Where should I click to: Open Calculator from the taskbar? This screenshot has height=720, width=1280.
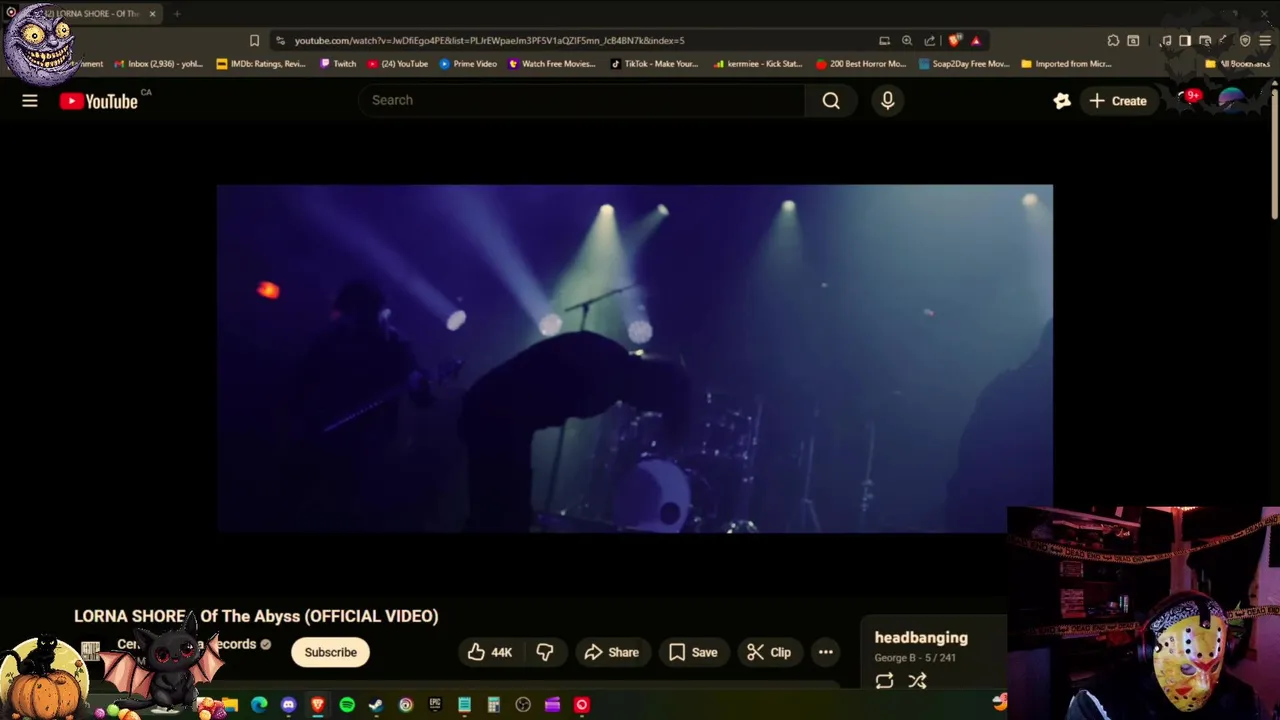[493, 705]
